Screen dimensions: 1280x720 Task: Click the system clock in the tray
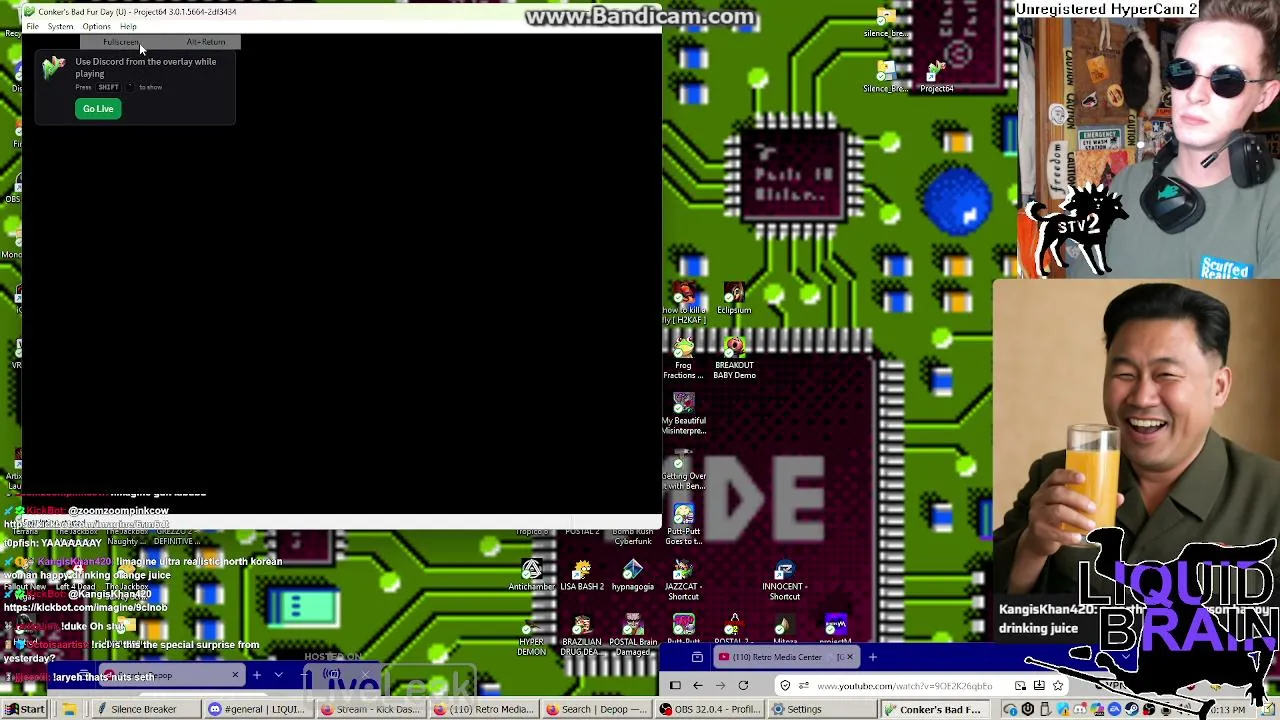(x=1227, y=710)
